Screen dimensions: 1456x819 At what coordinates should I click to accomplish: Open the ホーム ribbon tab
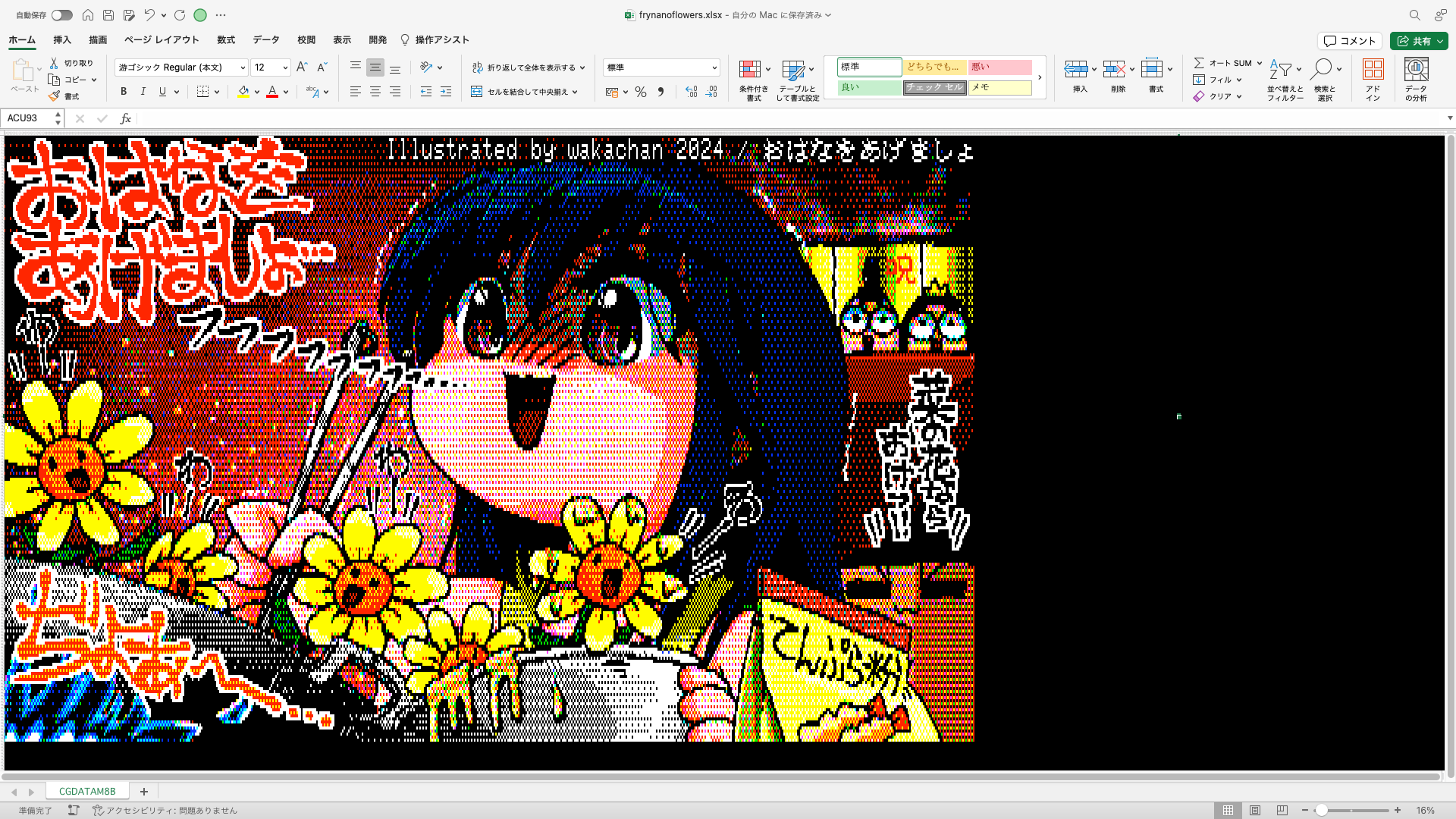coord(22,39)
